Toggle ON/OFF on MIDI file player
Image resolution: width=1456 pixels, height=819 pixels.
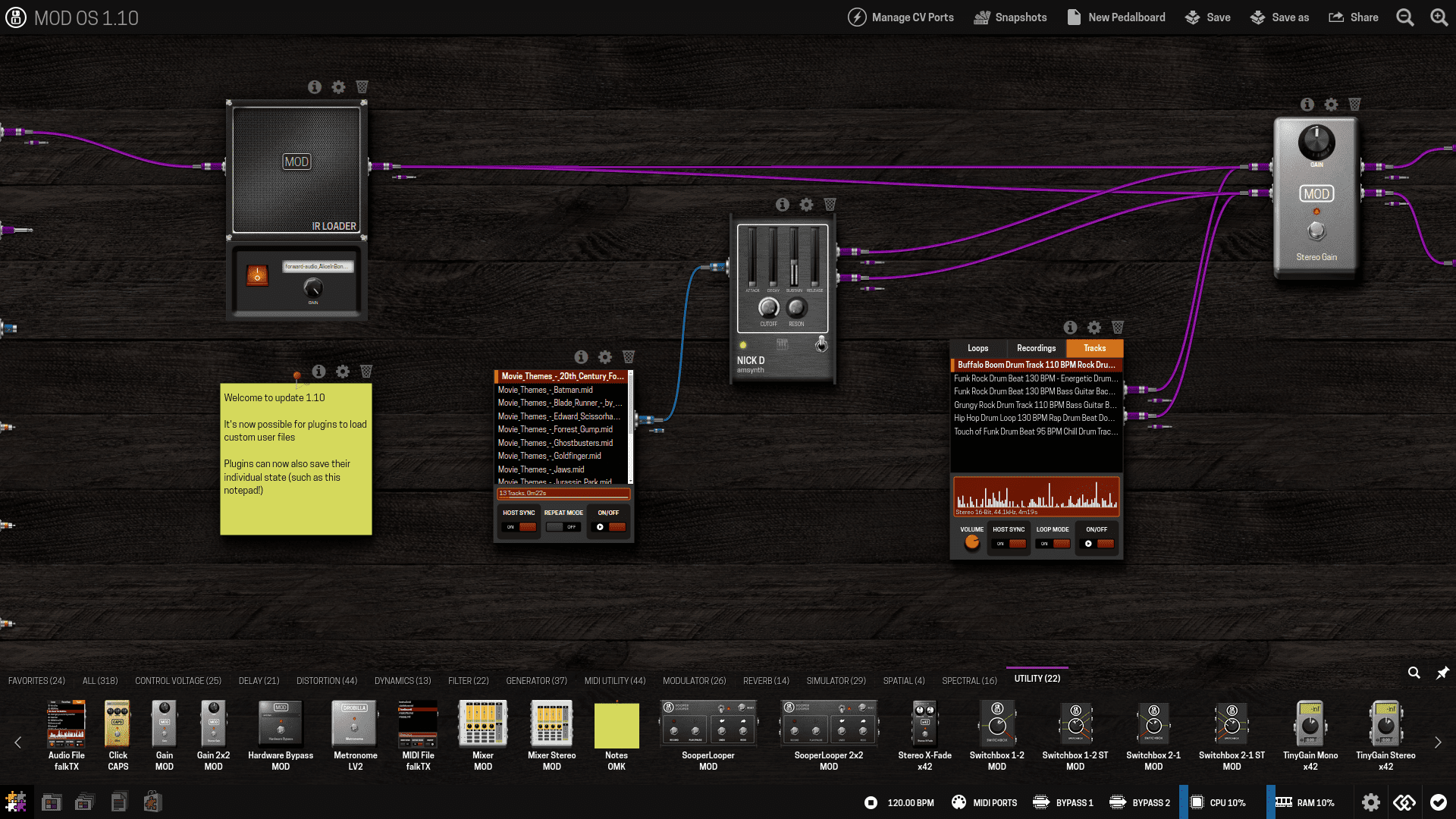tap(609, 526)
